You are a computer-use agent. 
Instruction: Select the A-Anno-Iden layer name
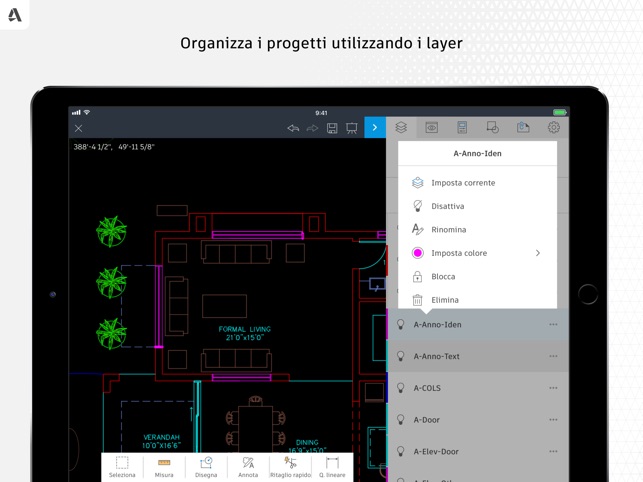(x=437, y=324)
